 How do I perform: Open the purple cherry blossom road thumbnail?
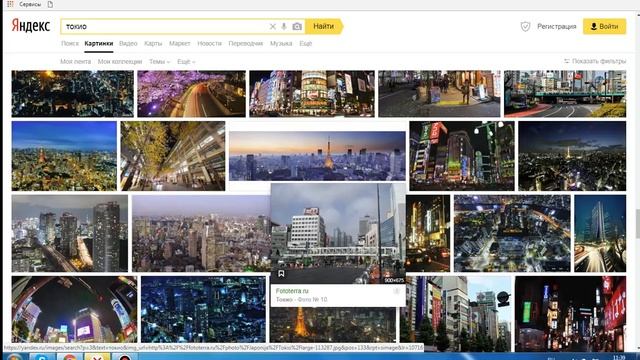point(191,93)
